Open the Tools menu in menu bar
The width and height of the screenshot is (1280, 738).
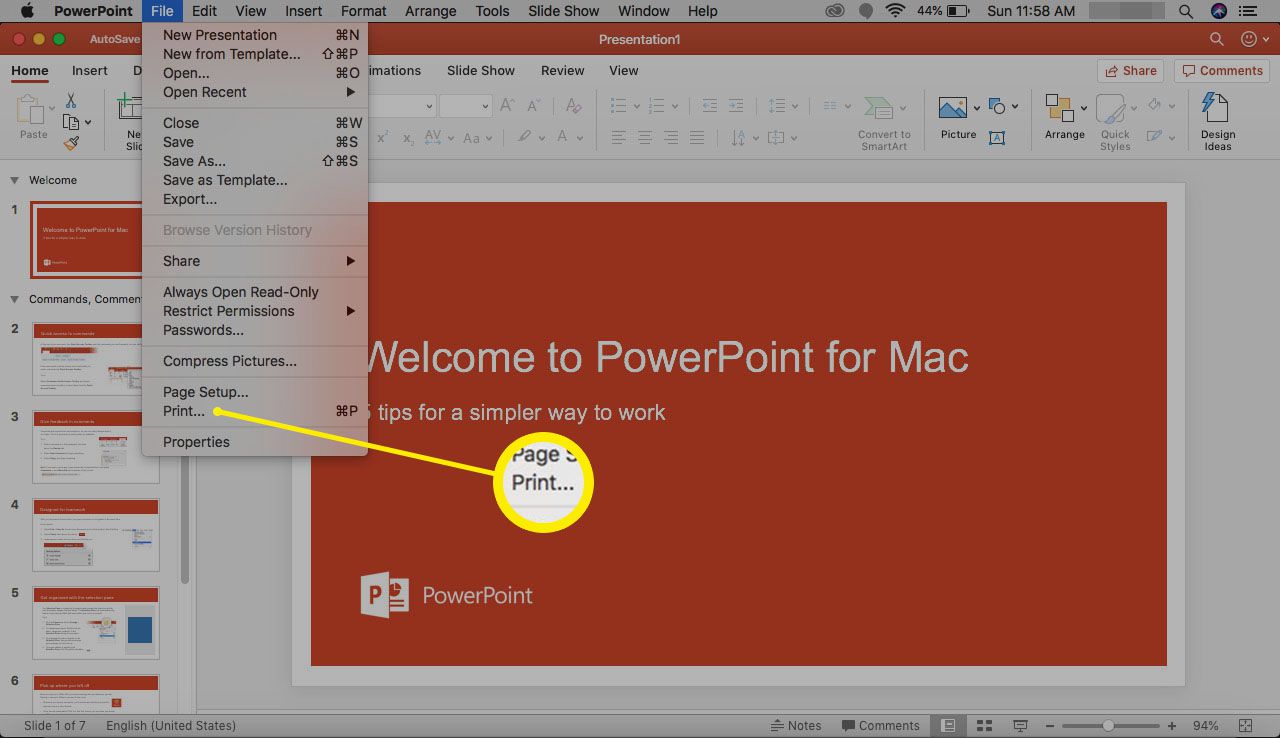(x=492, y=11)
